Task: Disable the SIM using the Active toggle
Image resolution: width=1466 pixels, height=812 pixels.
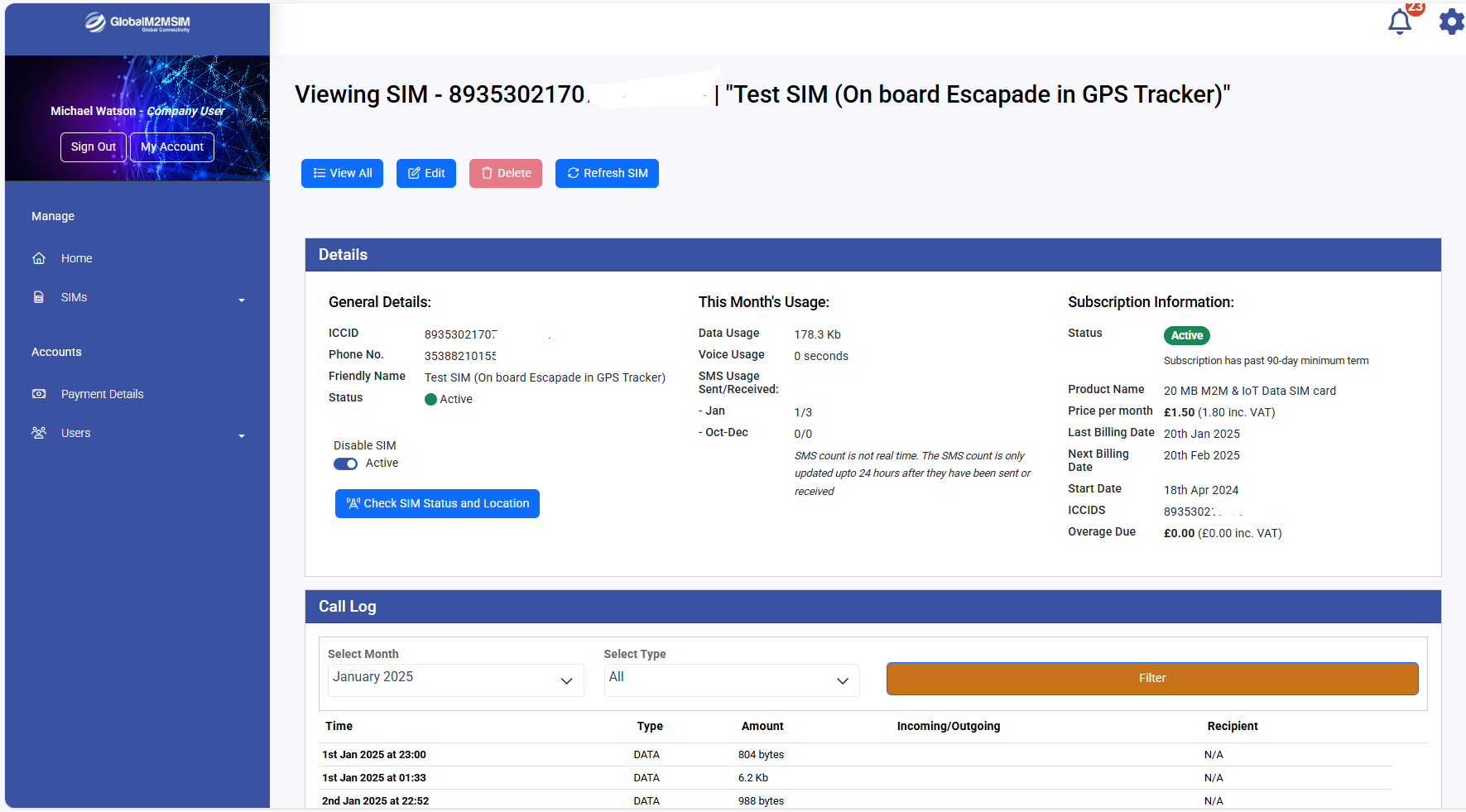Action: click(x=345, y=464)
